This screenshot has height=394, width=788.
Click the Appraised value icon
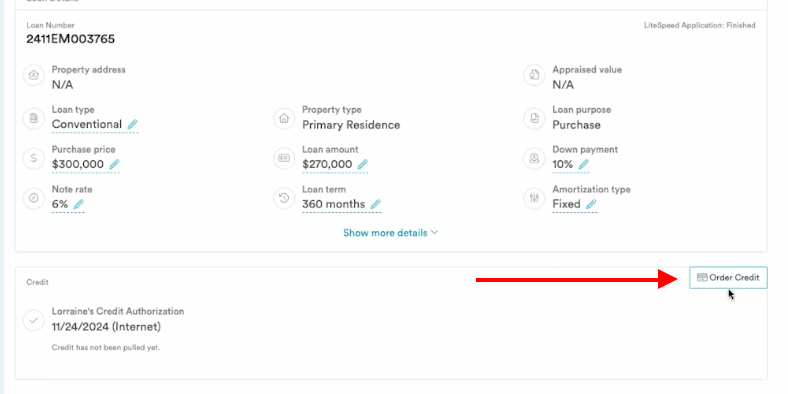point(534,75)
